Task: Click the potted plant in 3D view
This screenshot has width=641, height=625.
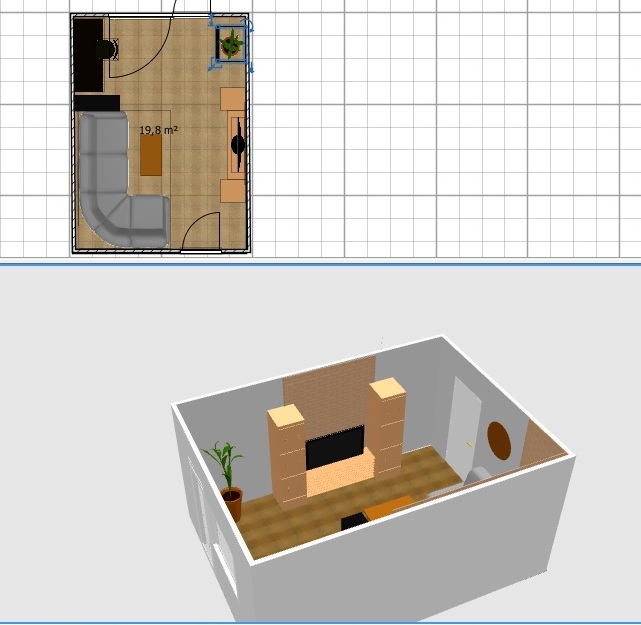Action: (x=226, y=475)
